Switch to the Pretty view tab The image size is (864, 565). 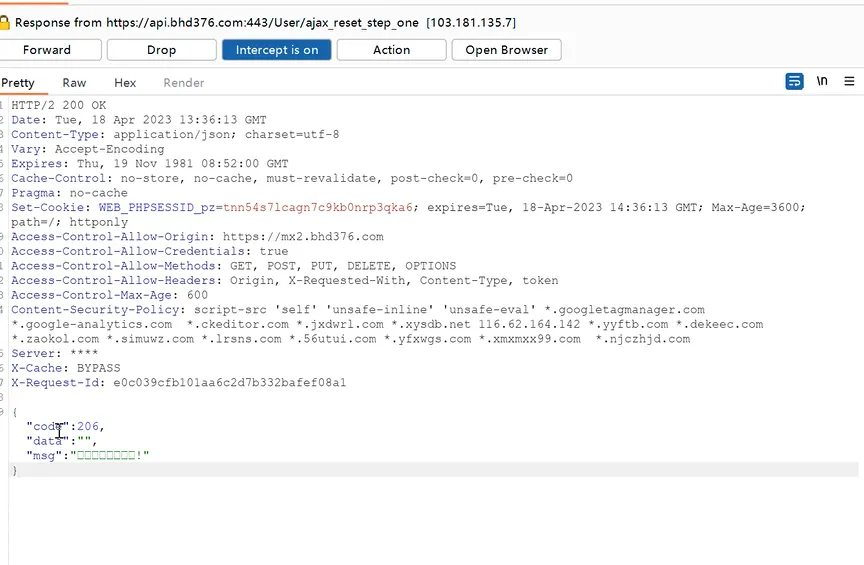(18, 83)
